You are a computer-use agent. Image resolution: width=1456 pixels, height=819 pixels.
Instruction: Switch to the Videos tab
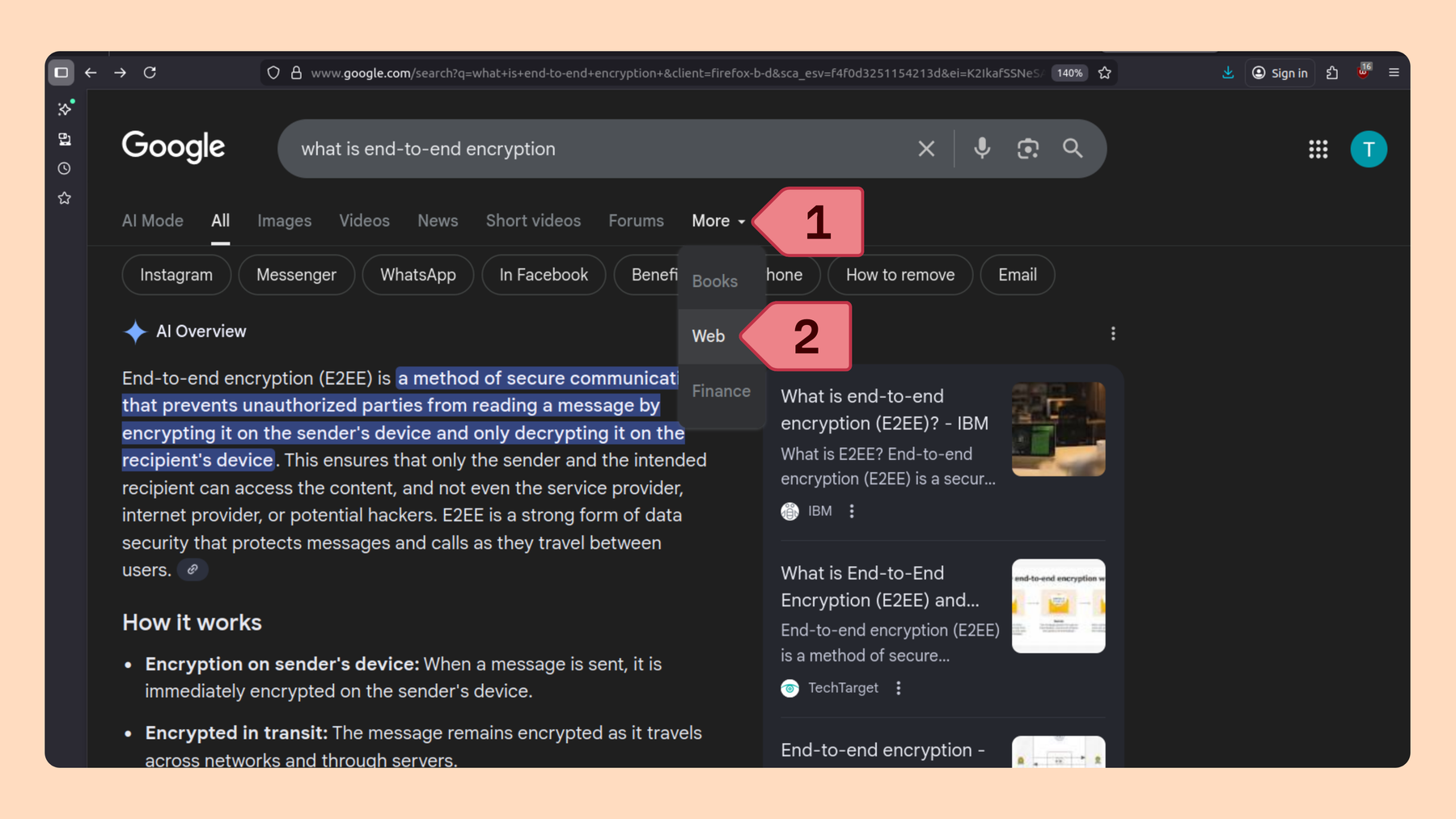(364, 221)
